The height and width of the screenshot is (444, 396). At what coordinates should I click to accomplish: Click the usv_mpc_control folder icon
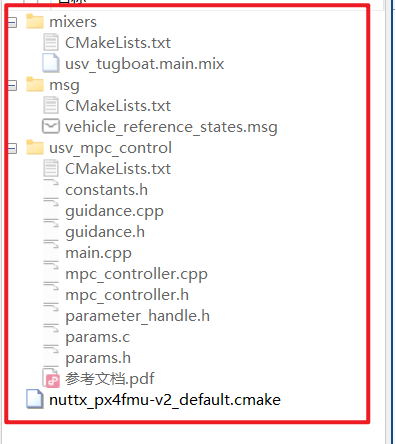35,148
